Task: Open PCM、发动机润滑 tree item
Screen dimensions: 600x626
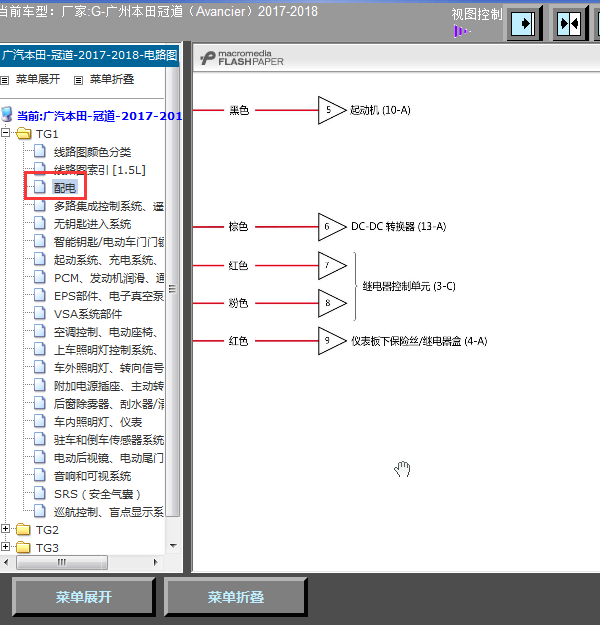Action: (x=109, y=278)
